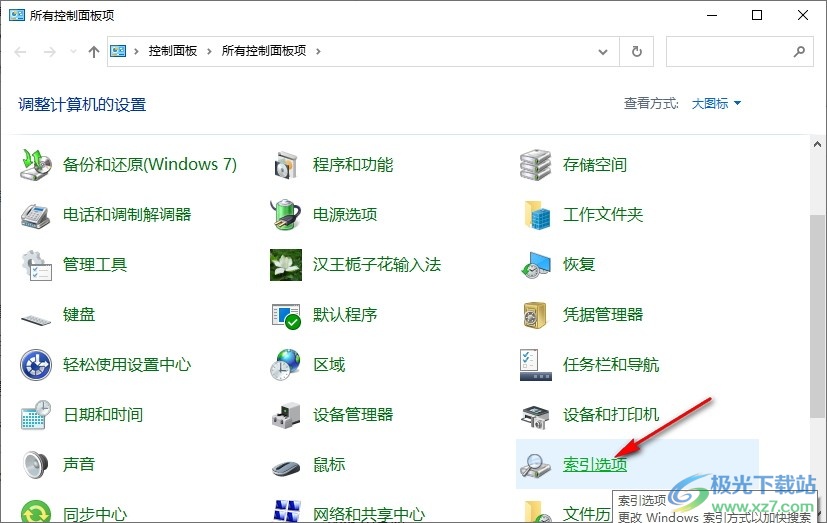827x523 pixels.
Task: Open 网络和共享中心 link
Action: click(369, 514)
